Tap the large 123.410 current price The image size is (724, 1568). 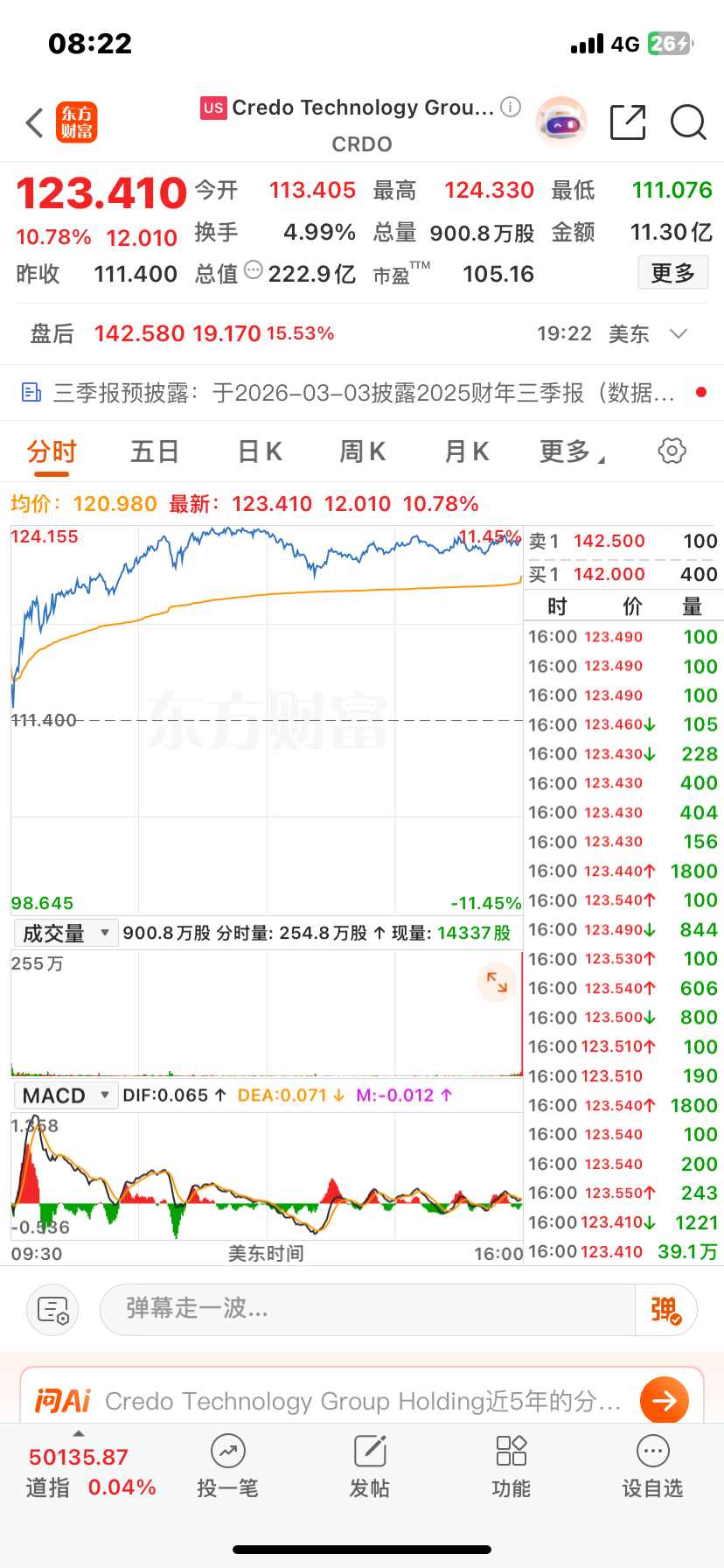[x=101, y=193]
